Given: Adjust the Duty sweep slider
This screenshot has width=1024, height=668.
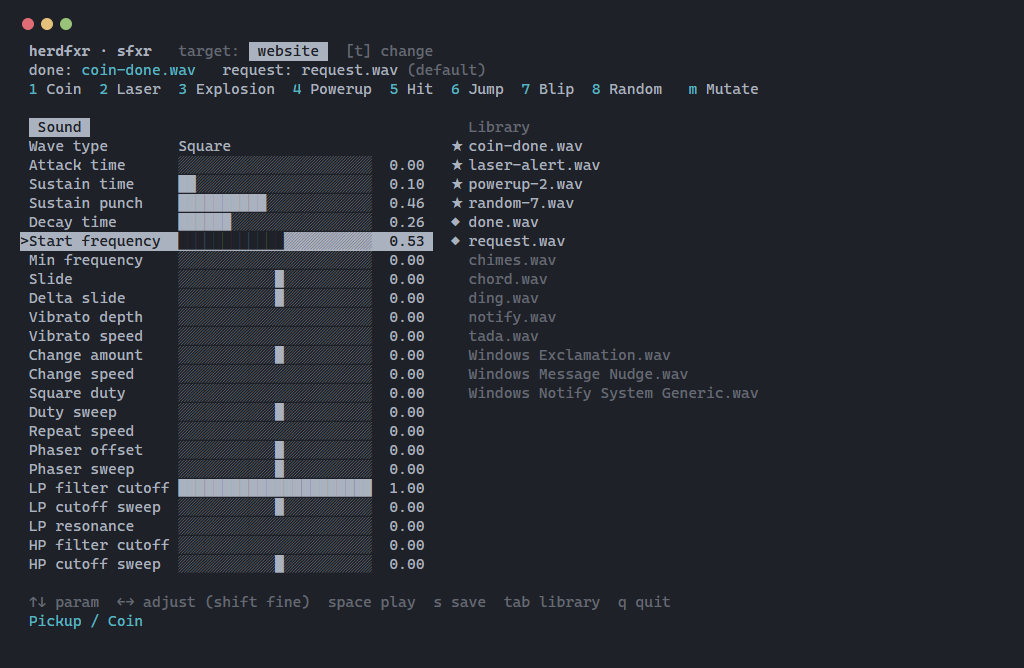Looking at the screenshot, I should tap(275, 412).
